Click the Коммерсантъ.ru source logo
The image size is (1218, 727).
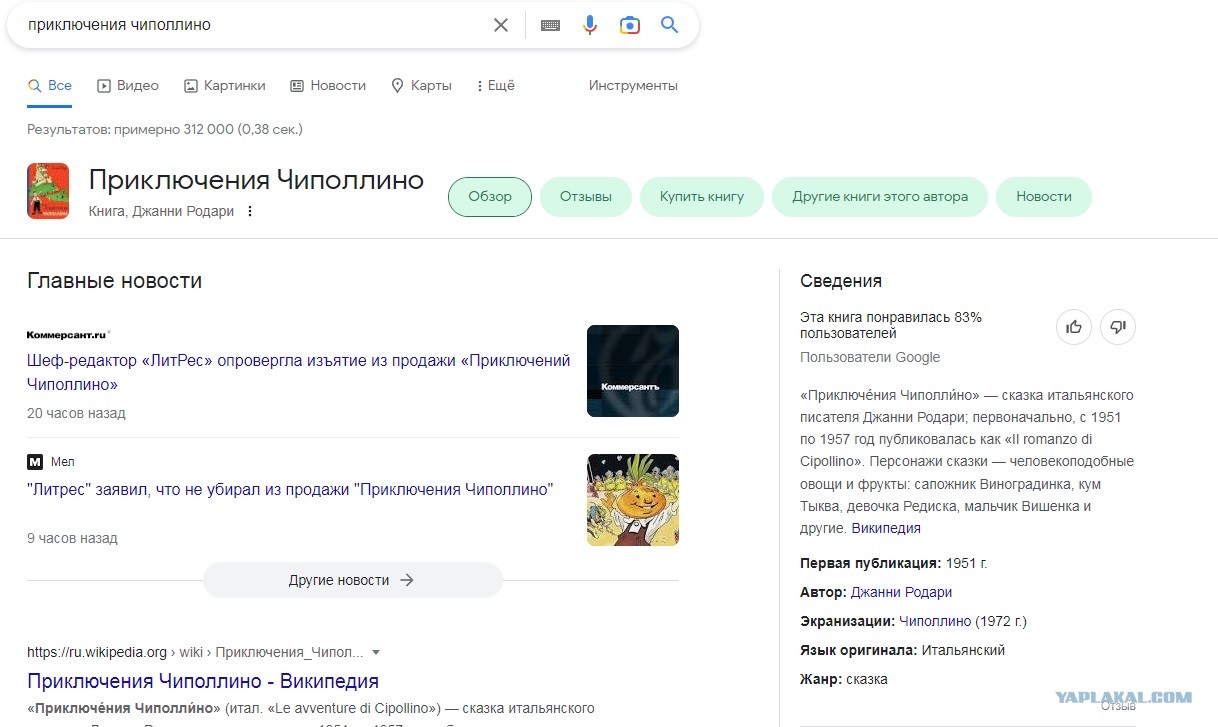pos(69,335)
